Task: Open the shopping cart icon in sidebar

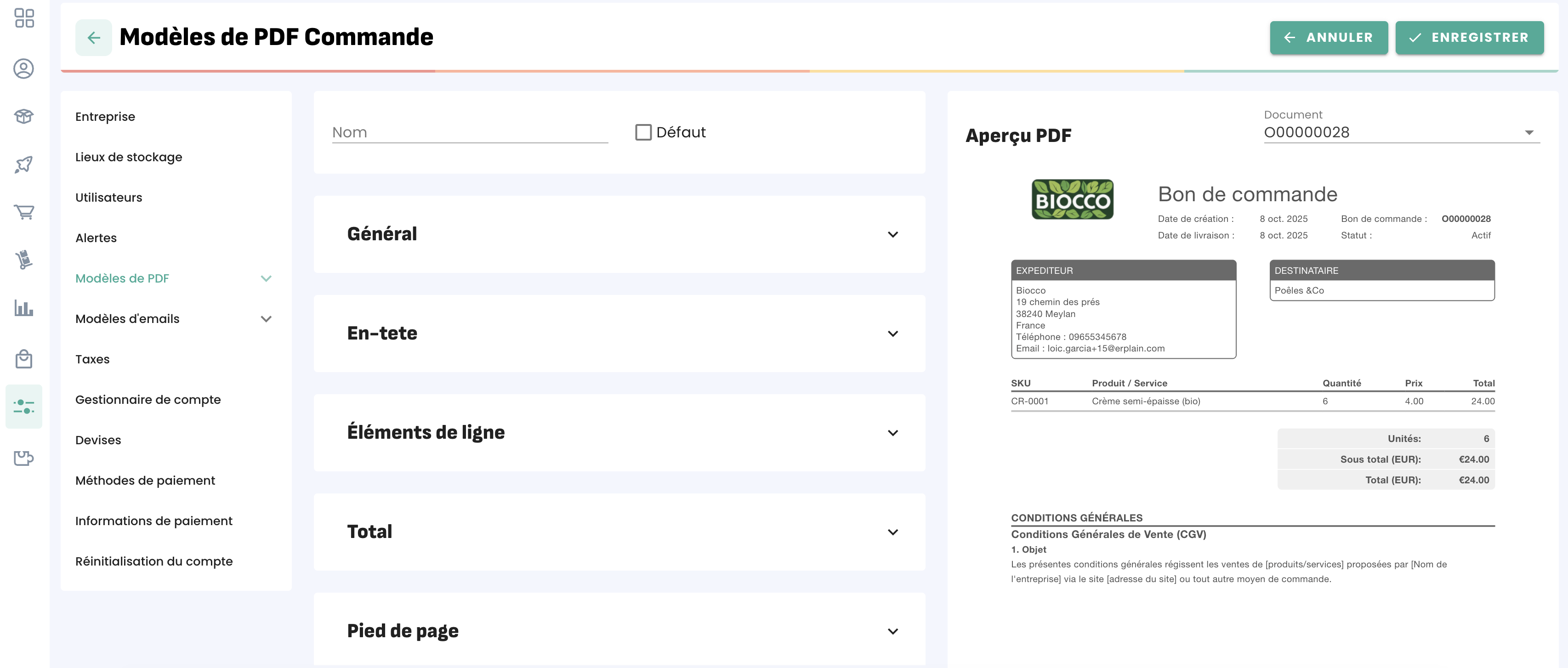Action: [x=24, y=212]
